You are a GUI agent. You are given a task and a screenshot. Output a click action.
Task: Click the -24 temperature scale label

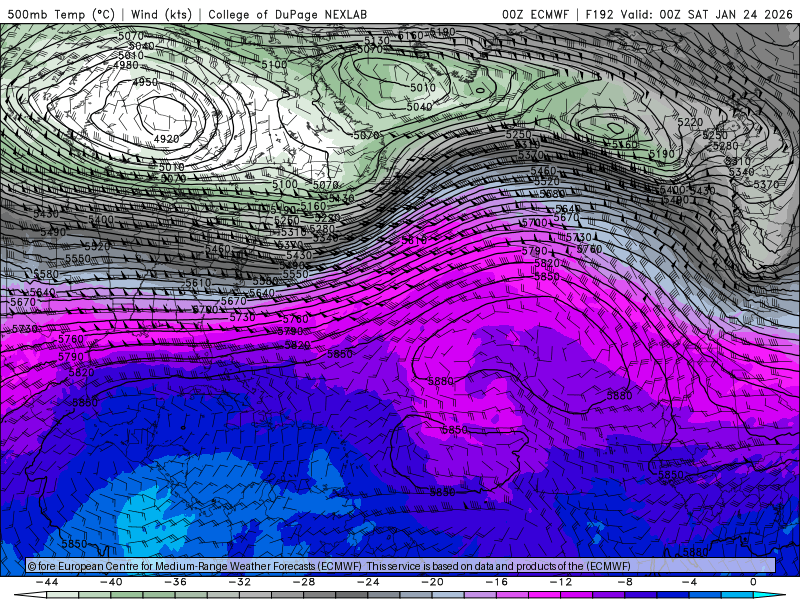368,582
